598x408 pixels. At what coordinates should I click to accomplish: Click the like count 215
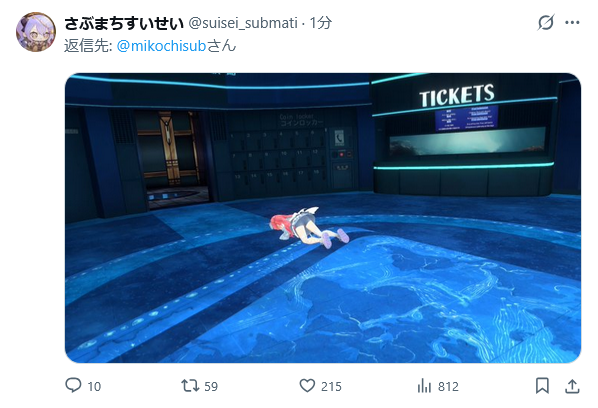pos(331,387)
